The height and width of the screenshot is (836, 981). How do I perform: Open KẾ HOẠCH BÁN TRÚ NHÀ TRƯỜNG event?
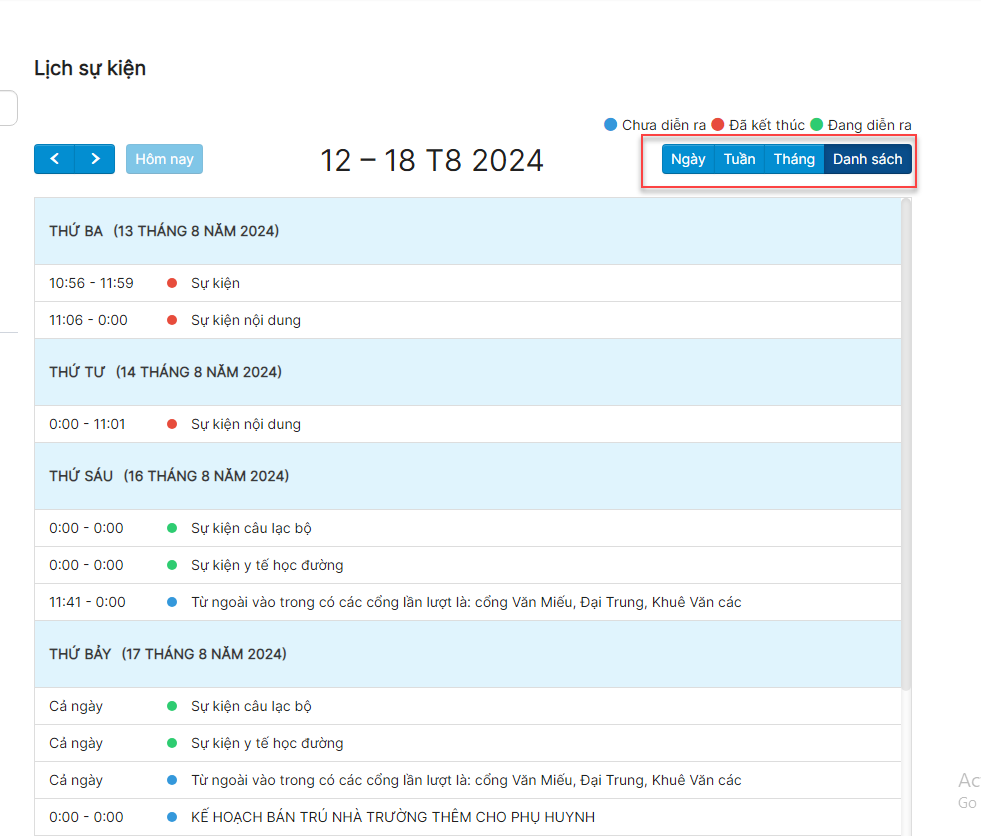[393, 817]
